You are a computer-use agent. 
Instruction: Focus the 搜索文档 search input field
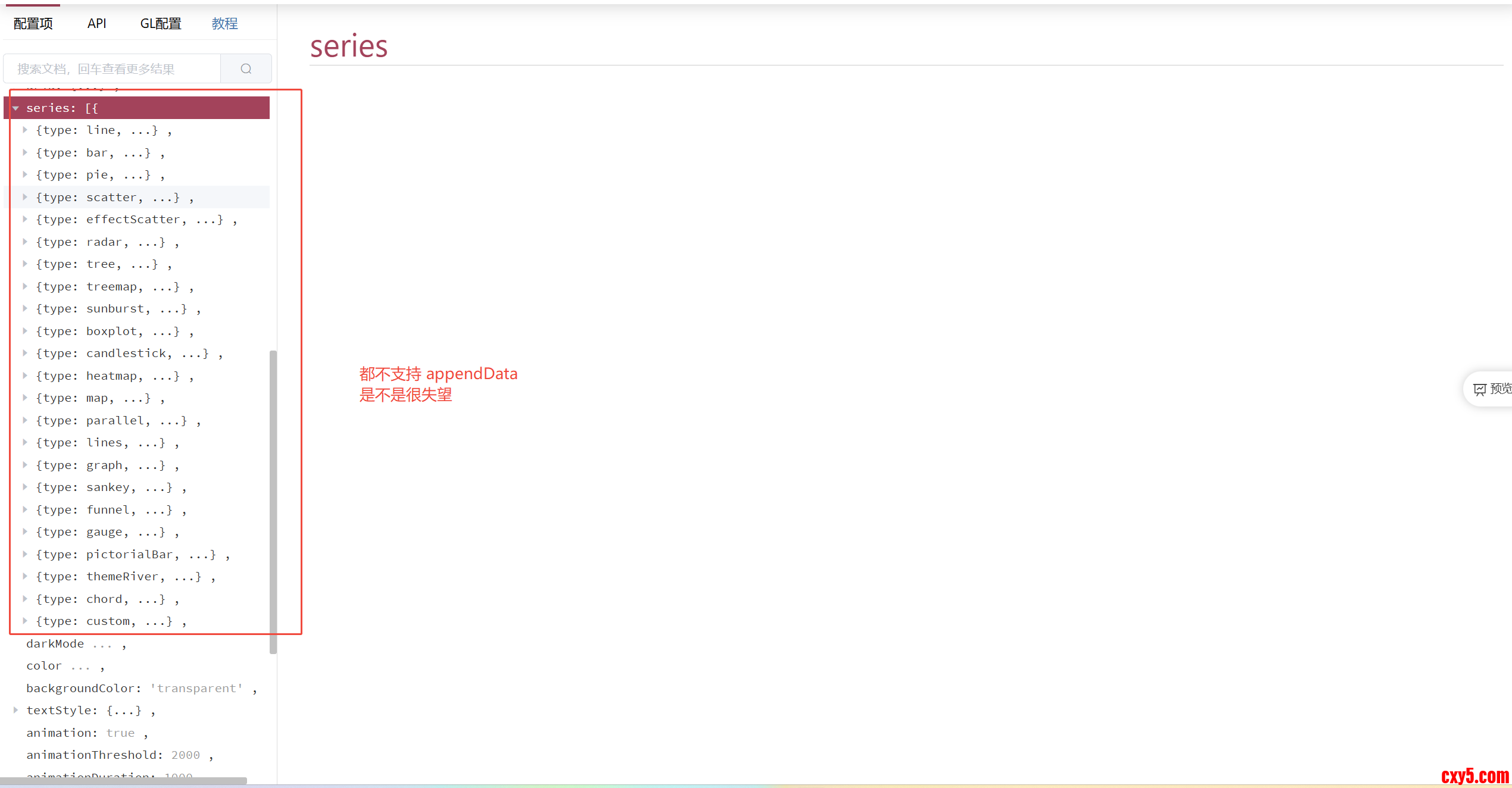coord(113,69)
